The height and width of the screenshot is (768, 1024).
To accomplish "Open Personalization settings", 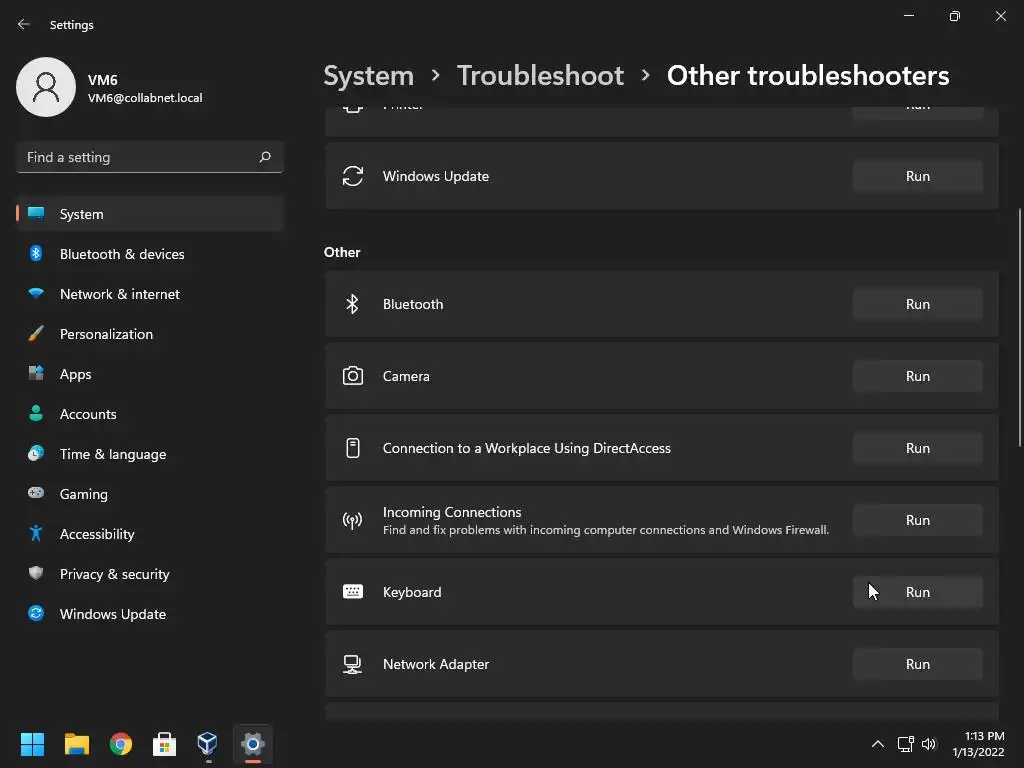I will click(x=150, y=334).
